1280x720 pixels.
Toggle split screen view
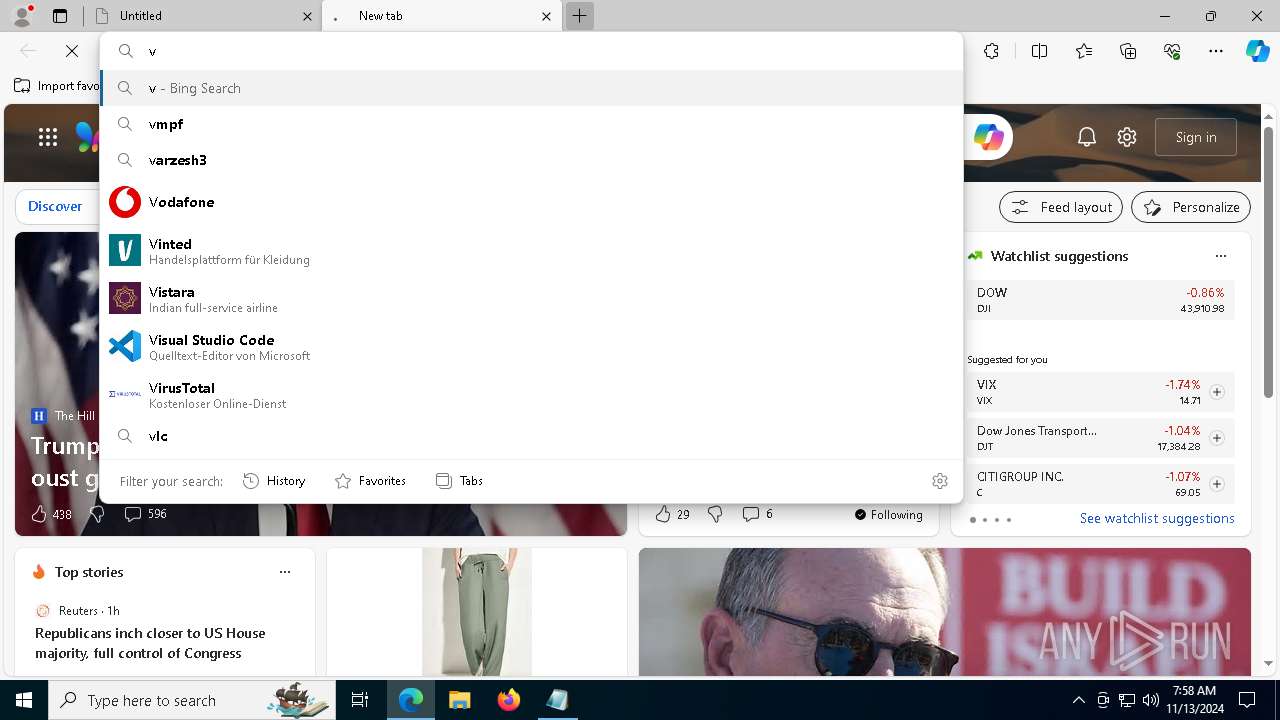click(1039, 51)
